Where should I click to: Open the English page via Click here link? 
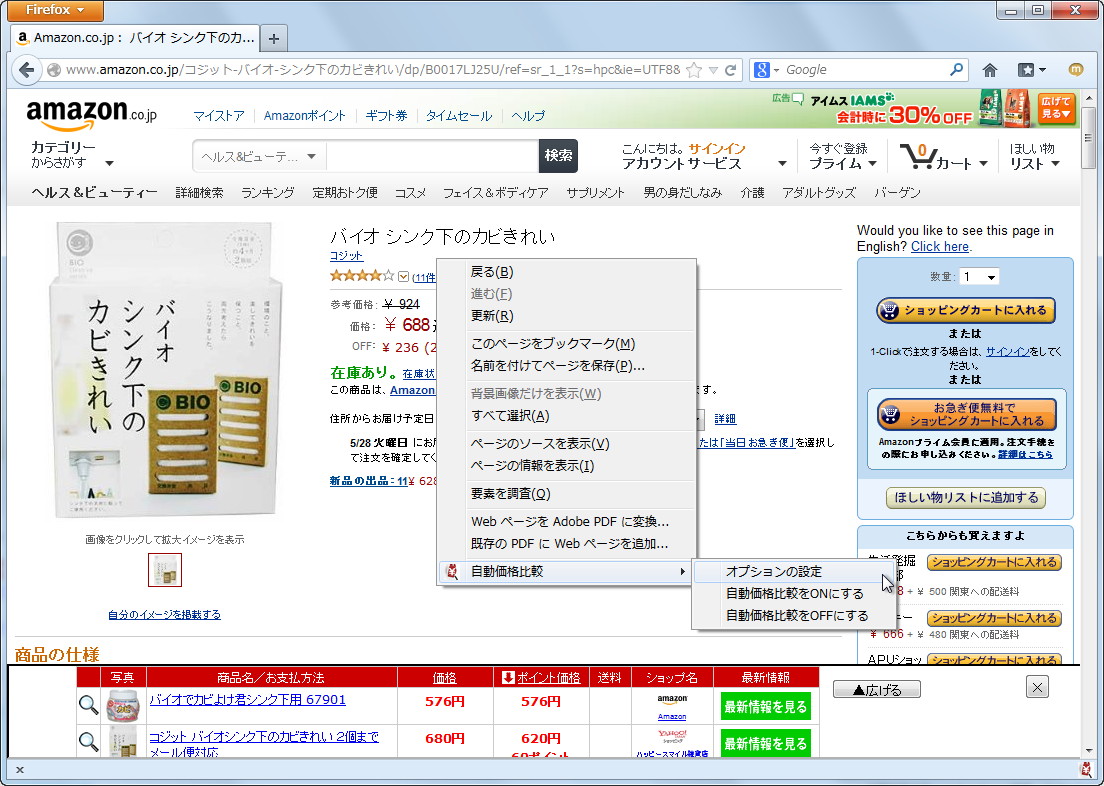click(x=939, y=246)
